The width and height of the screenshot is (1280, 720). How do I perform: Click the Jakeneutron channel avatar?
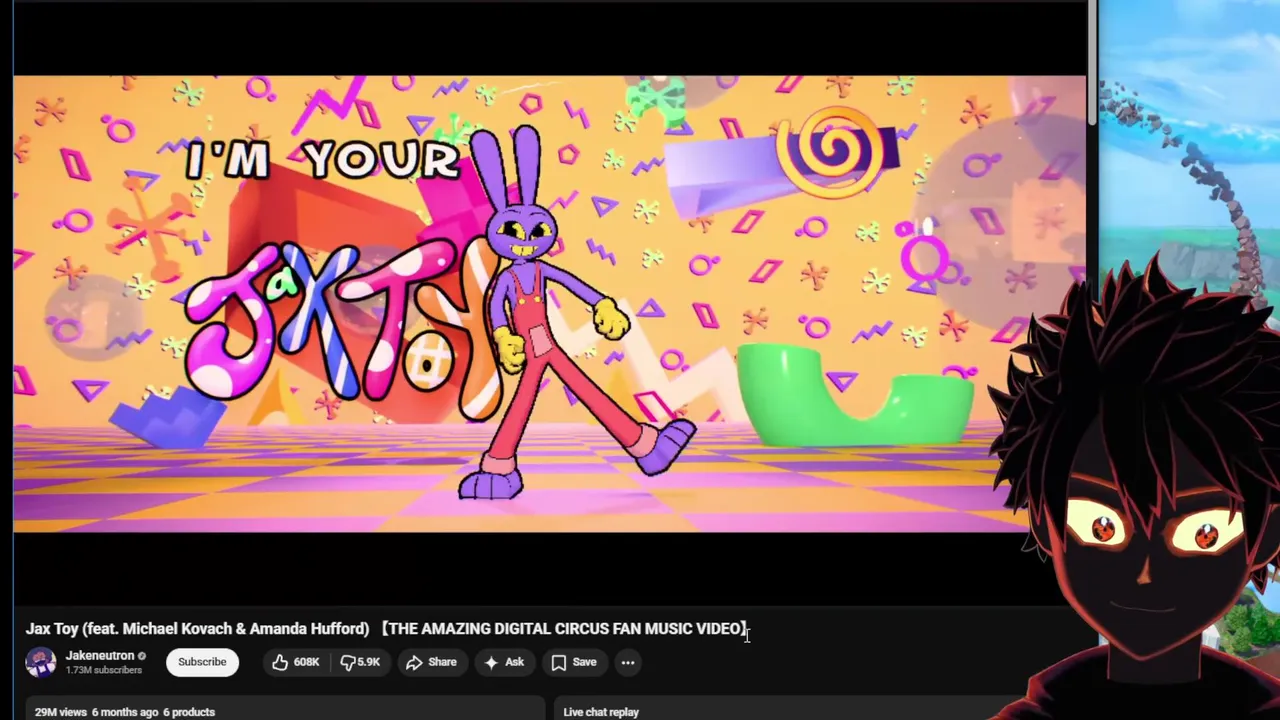tap(41, 662)
